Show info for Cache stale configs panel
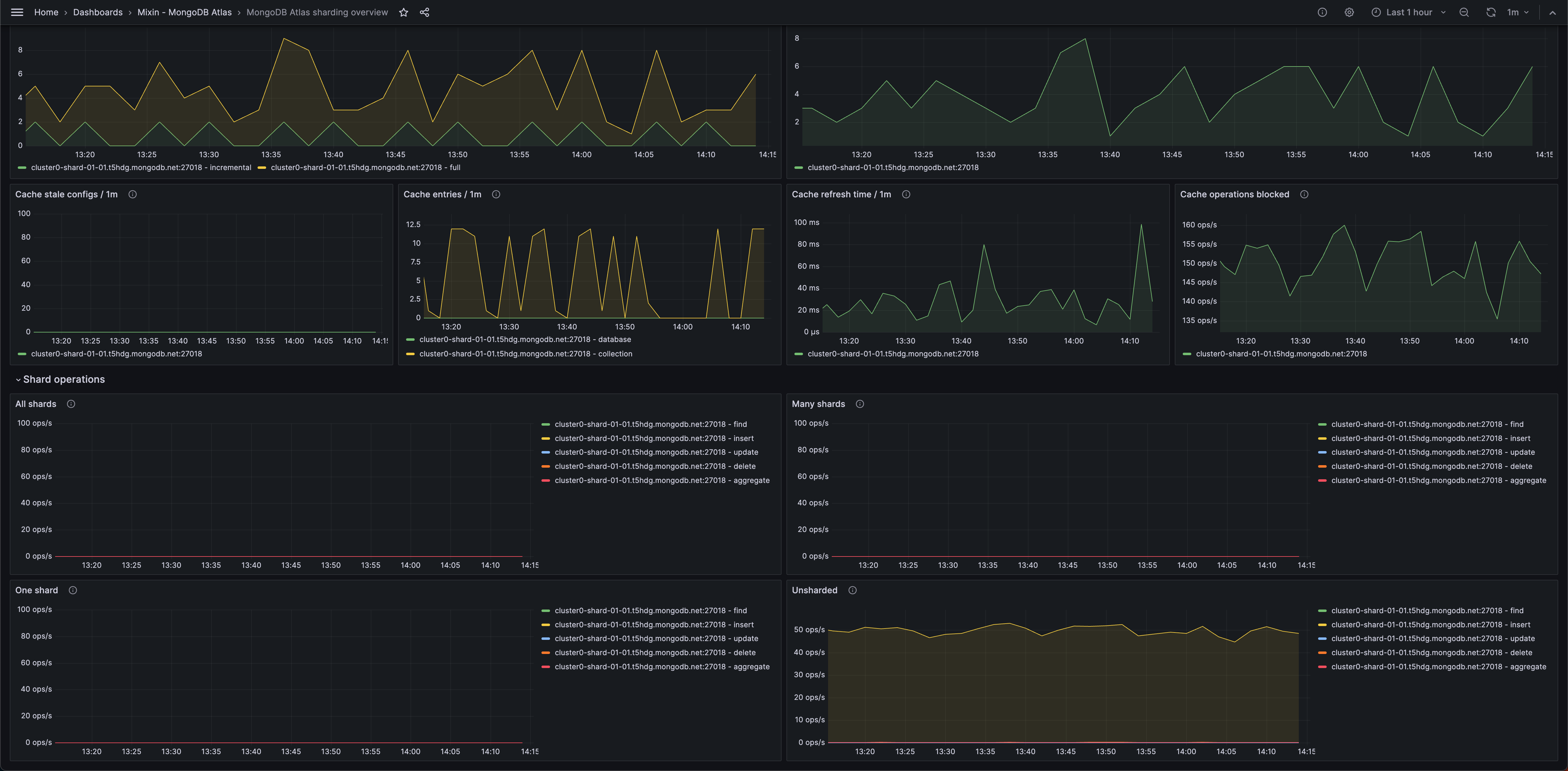Screen dimensions: 1568x771 [133, 194]
